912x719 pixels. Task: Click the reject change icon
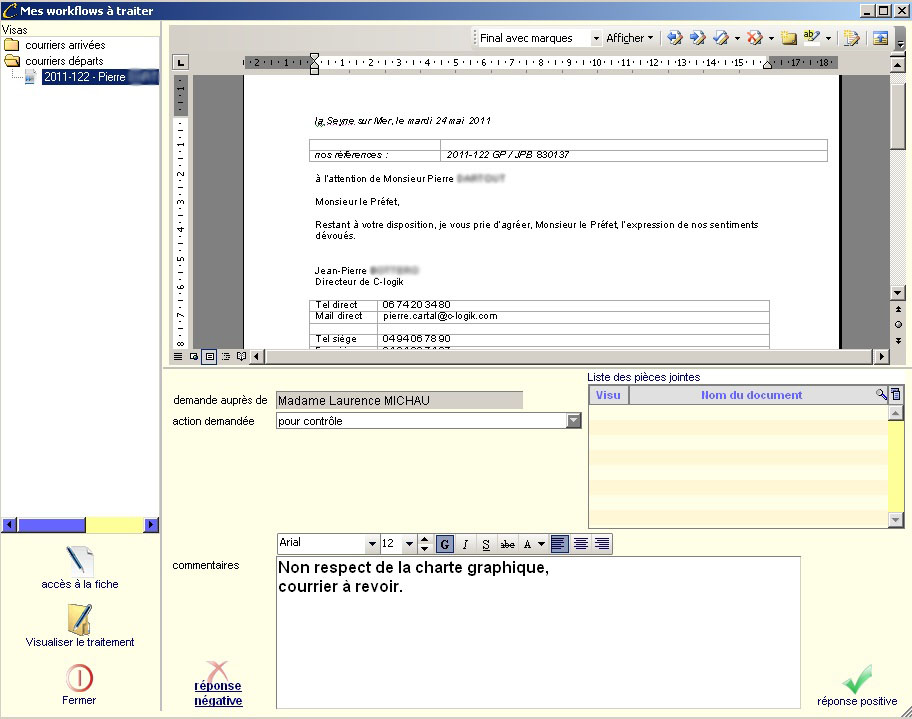click(754, 38)
